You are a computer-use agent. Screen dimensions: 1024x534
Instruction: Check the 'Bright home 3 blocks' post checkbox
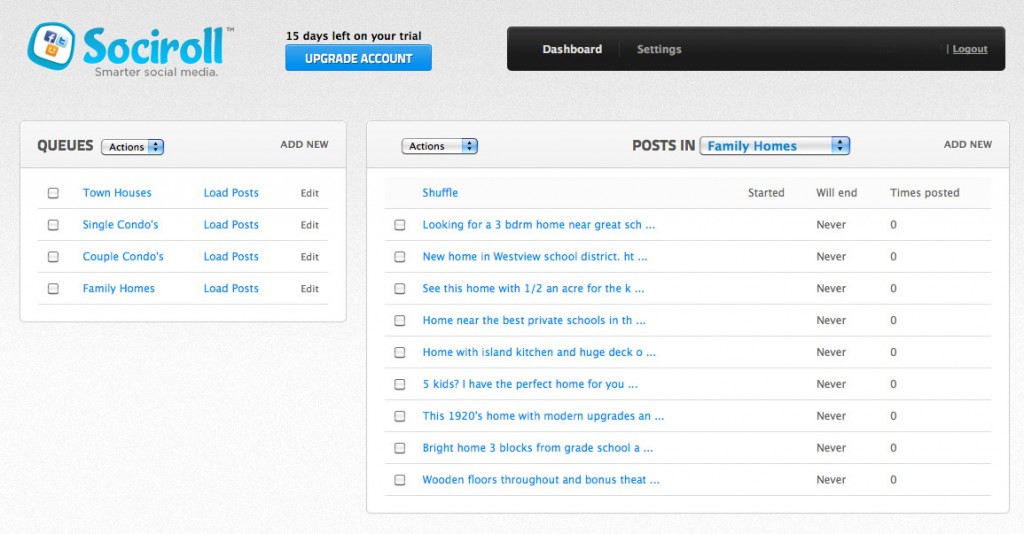pyautogui.click(x=400, y=448)
